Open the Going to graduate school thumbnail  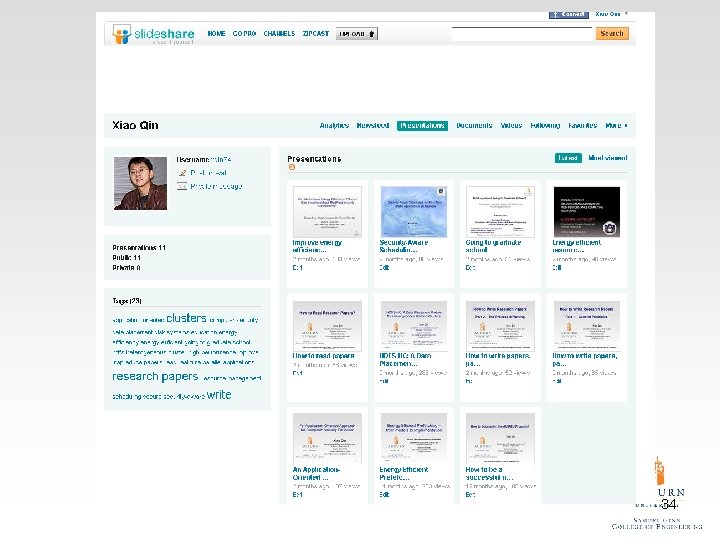pyautogui.click(x=500, y=212)
